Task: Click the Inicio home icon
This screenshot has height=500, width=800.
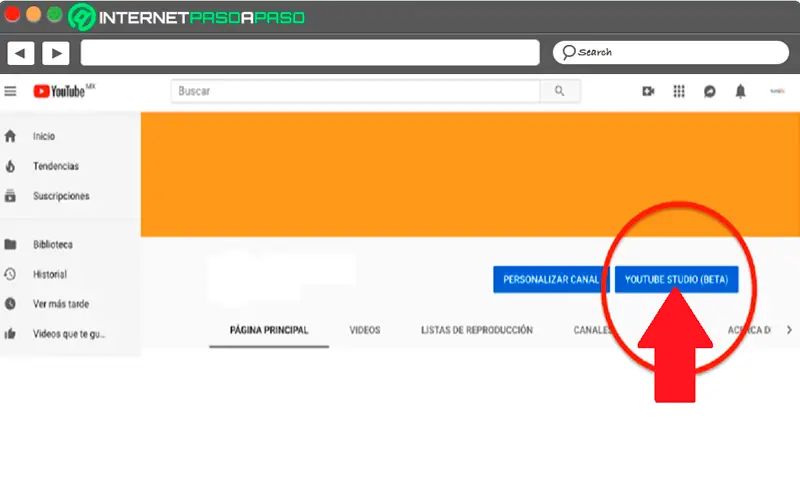Action: coord(10,136)
